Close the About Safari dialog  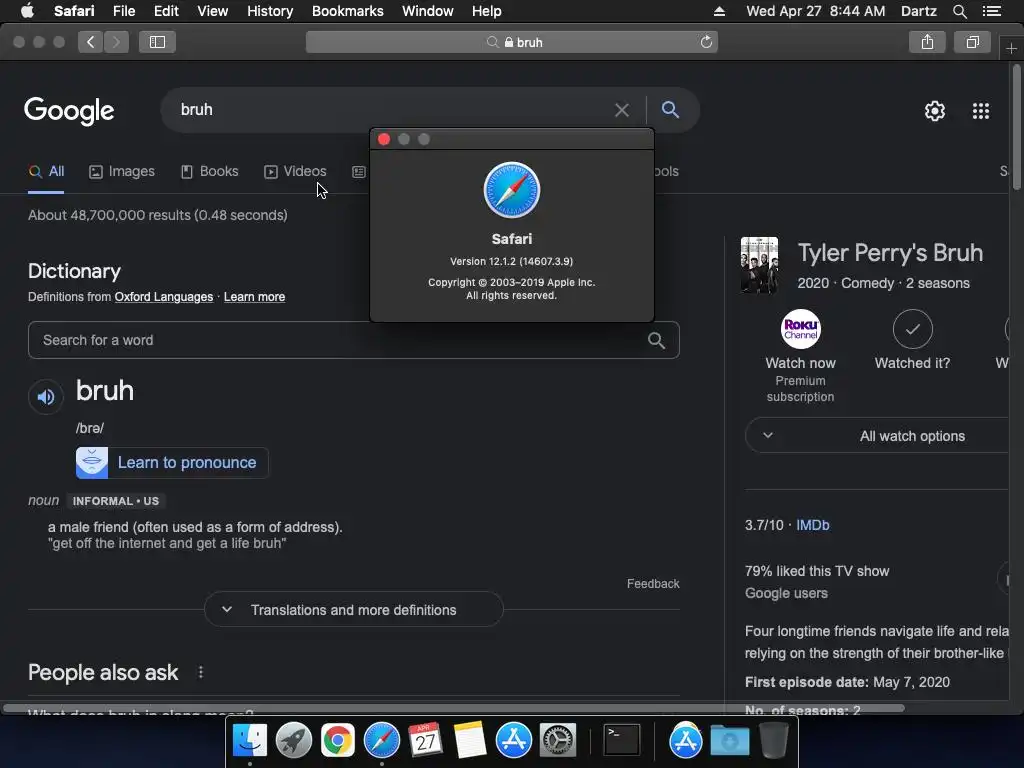click(384, 139)
